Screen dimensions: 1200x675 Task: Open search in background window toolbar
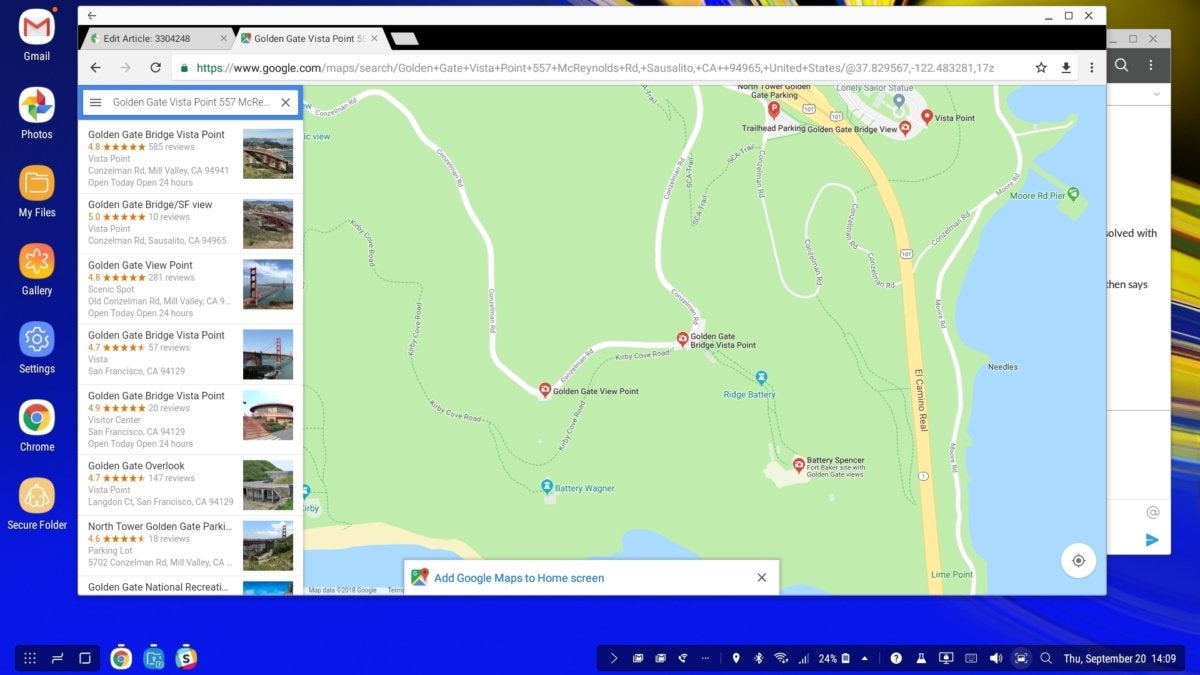tap(1122, 65)
